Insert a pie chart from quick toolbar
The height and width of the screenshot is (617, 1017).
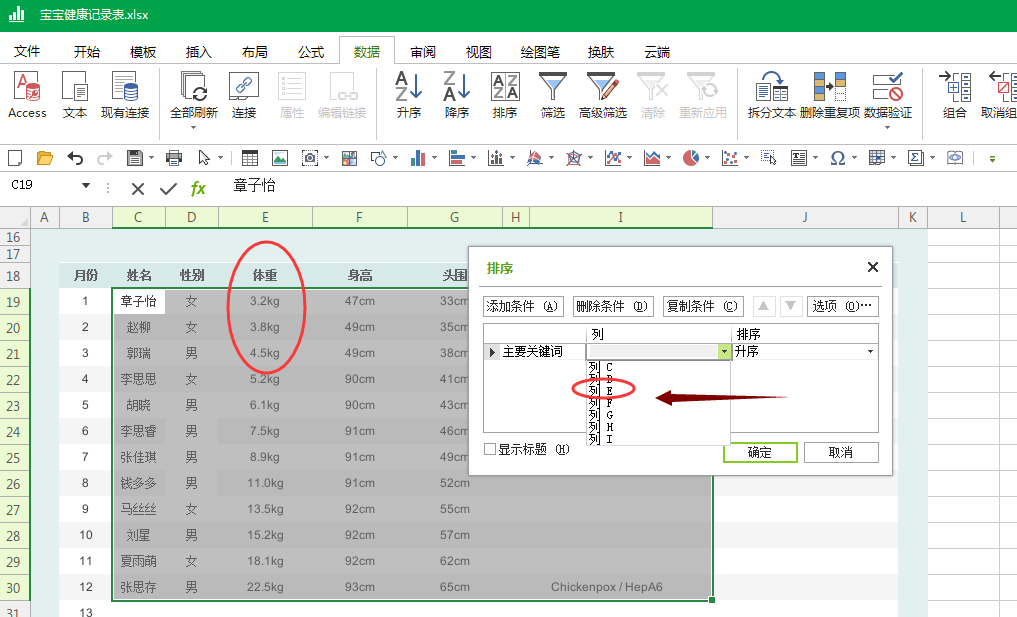coord(691,158)
